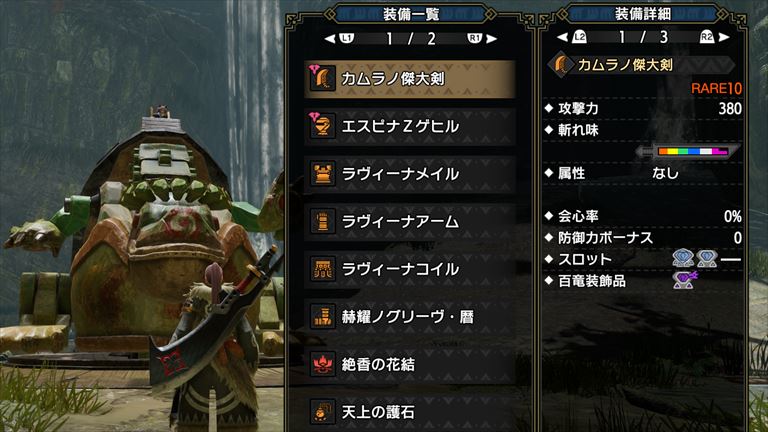Click the 赫耀ノグリーヴ・暦 leg armor icon
The height and width of the screenshot is (432, 768).
pyautogui.click(x=323, y=316)
